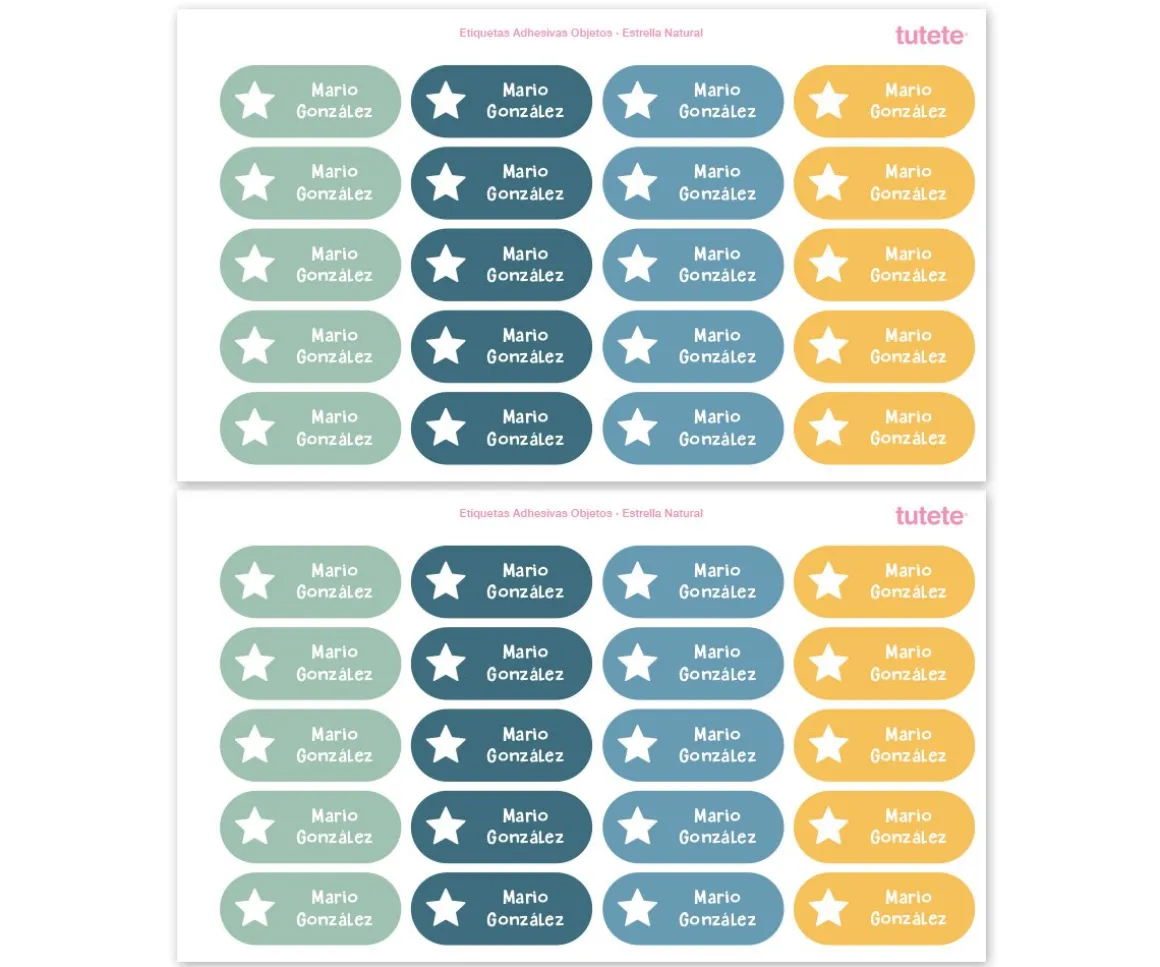Click the pink tutete logo on the bottom sheet

930,516
